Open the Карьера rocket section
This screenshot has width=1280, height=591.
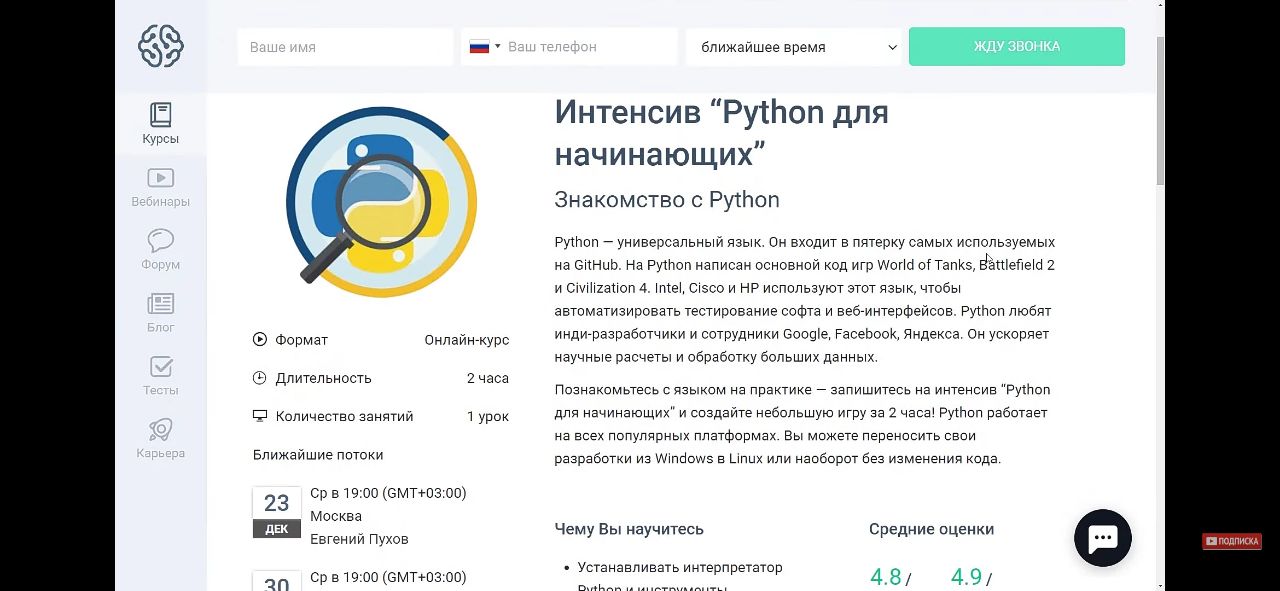pyautogui.click(x=160, y=439)
